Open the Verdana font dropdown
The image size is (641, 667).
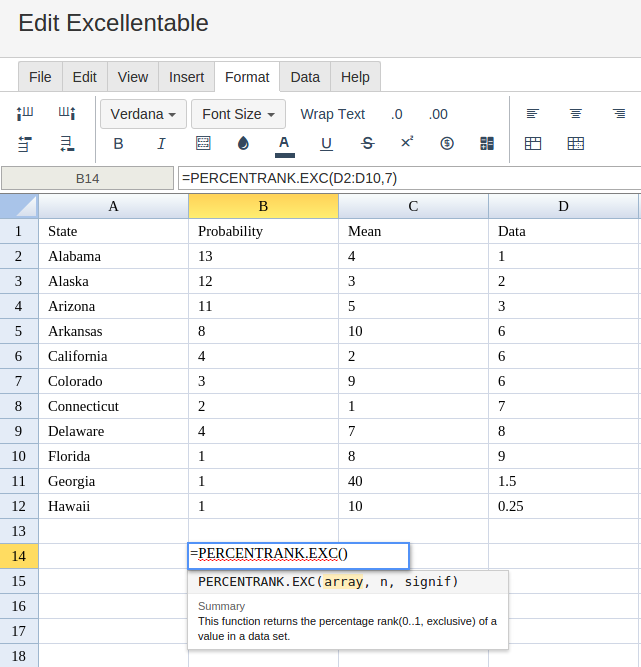point(143,114)
